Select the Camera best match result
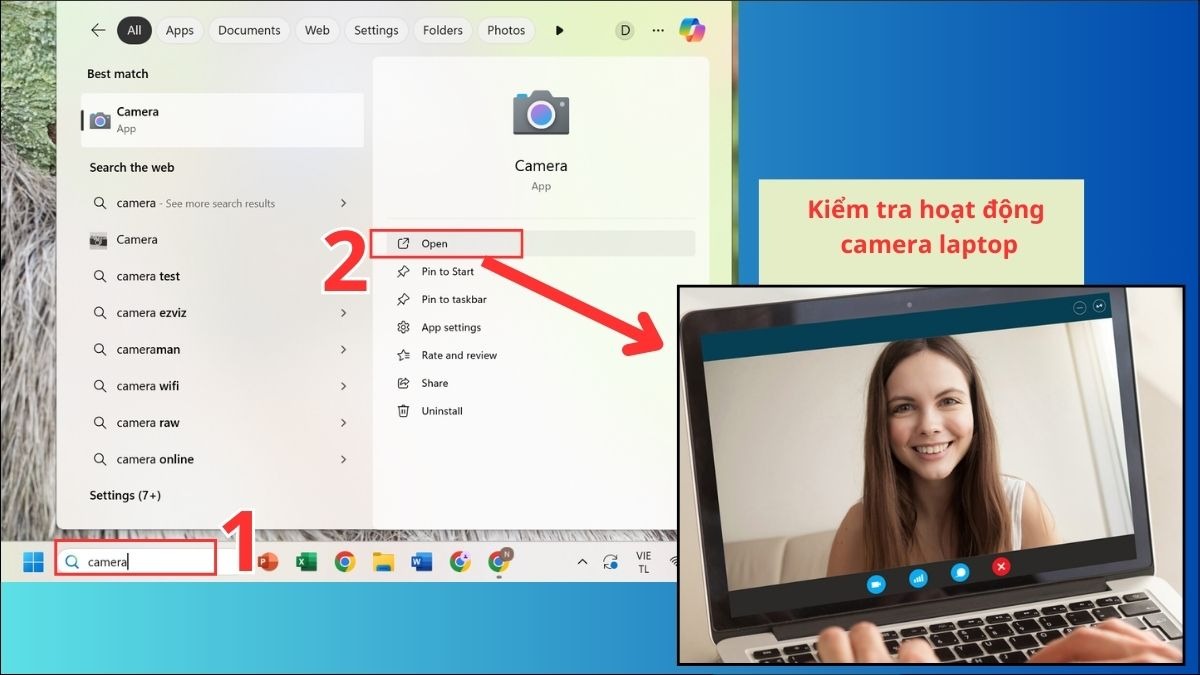 [x=222, y=119]
